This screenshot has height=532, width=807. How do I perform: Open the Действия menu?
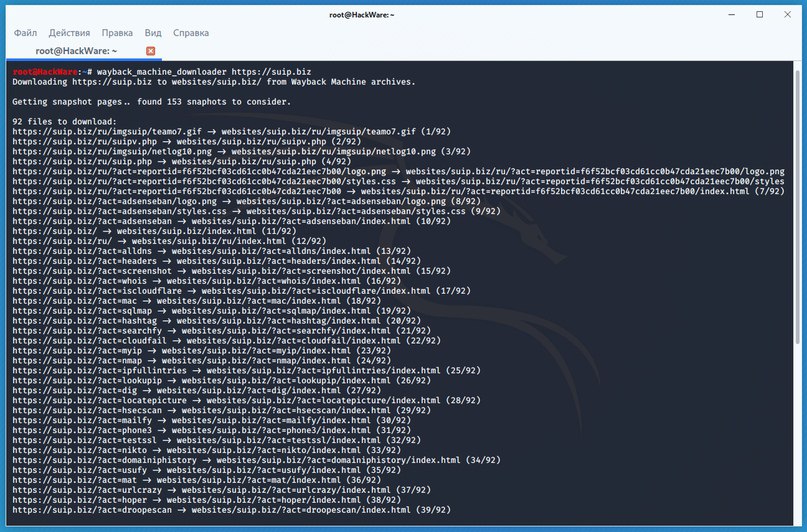(69, 33)
